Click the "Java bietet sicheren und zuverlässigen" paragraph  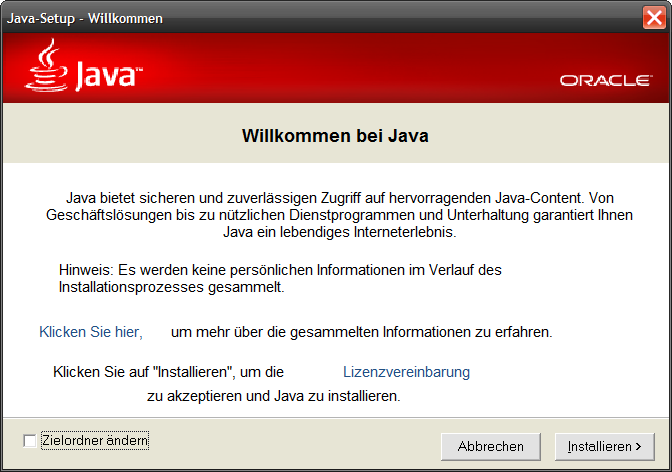coord(339,215)
